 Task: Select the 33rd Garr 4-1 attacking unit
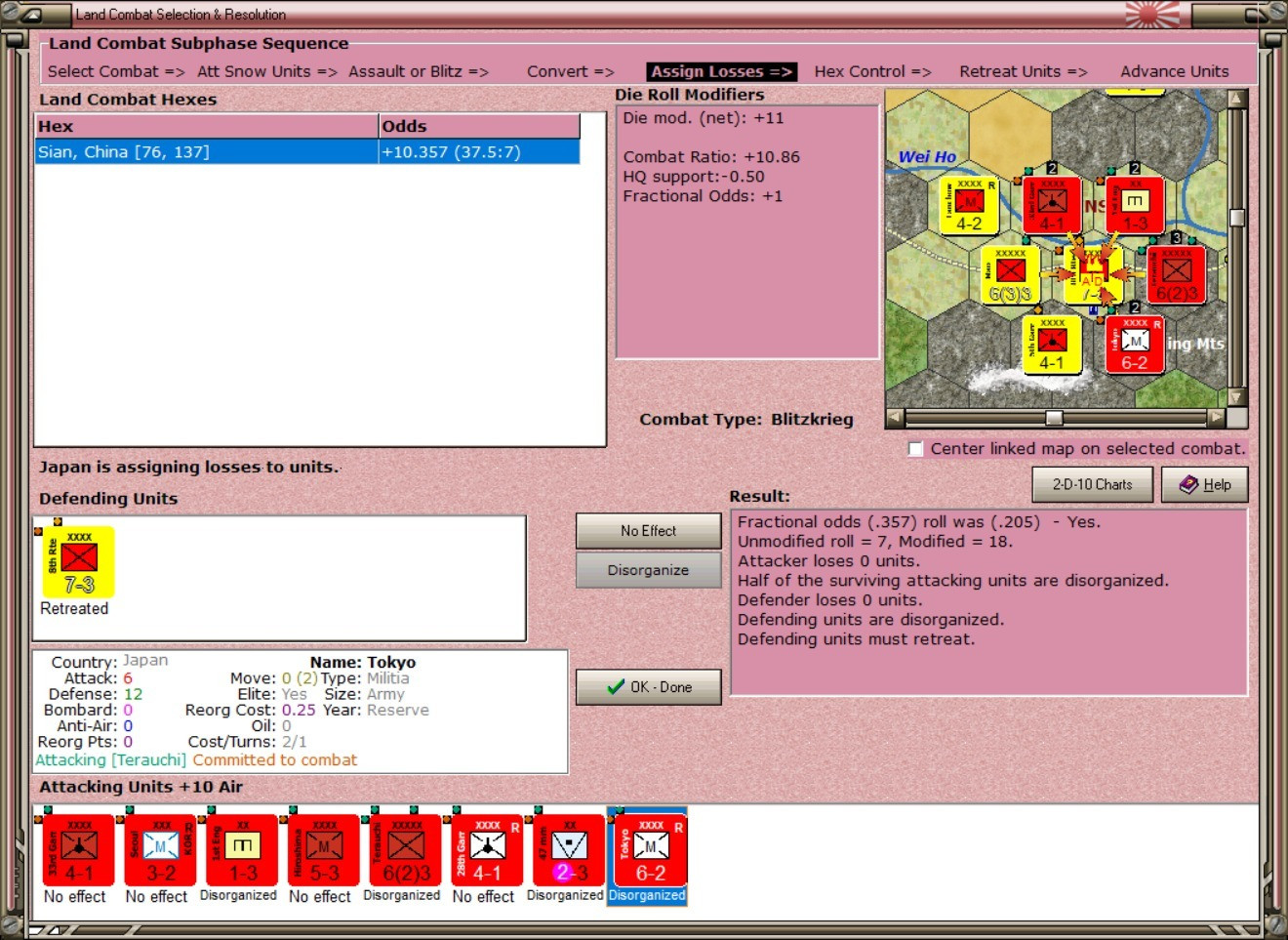pos(79,848)
